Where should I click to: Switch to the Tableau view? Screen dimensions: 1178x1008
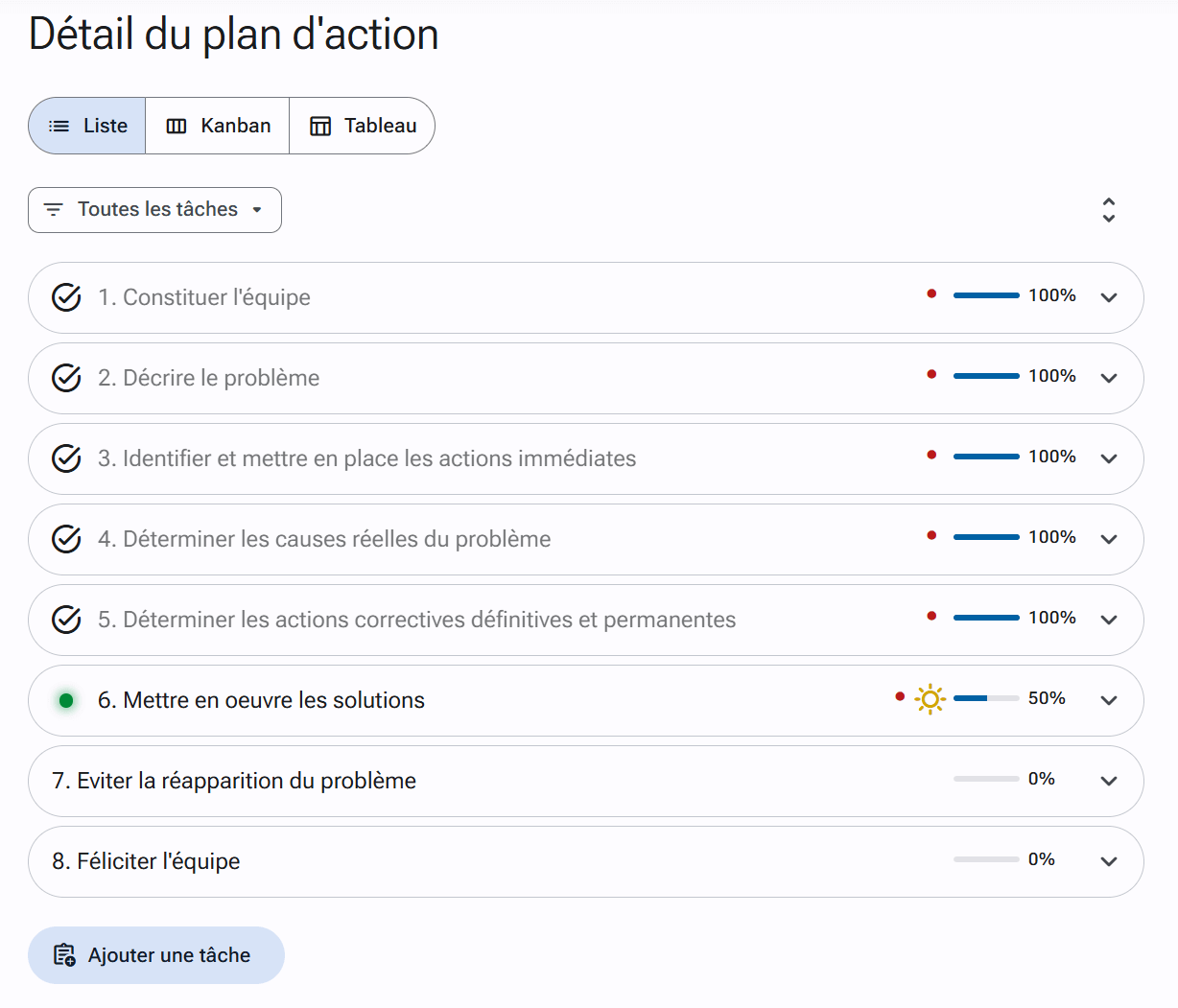363,126
